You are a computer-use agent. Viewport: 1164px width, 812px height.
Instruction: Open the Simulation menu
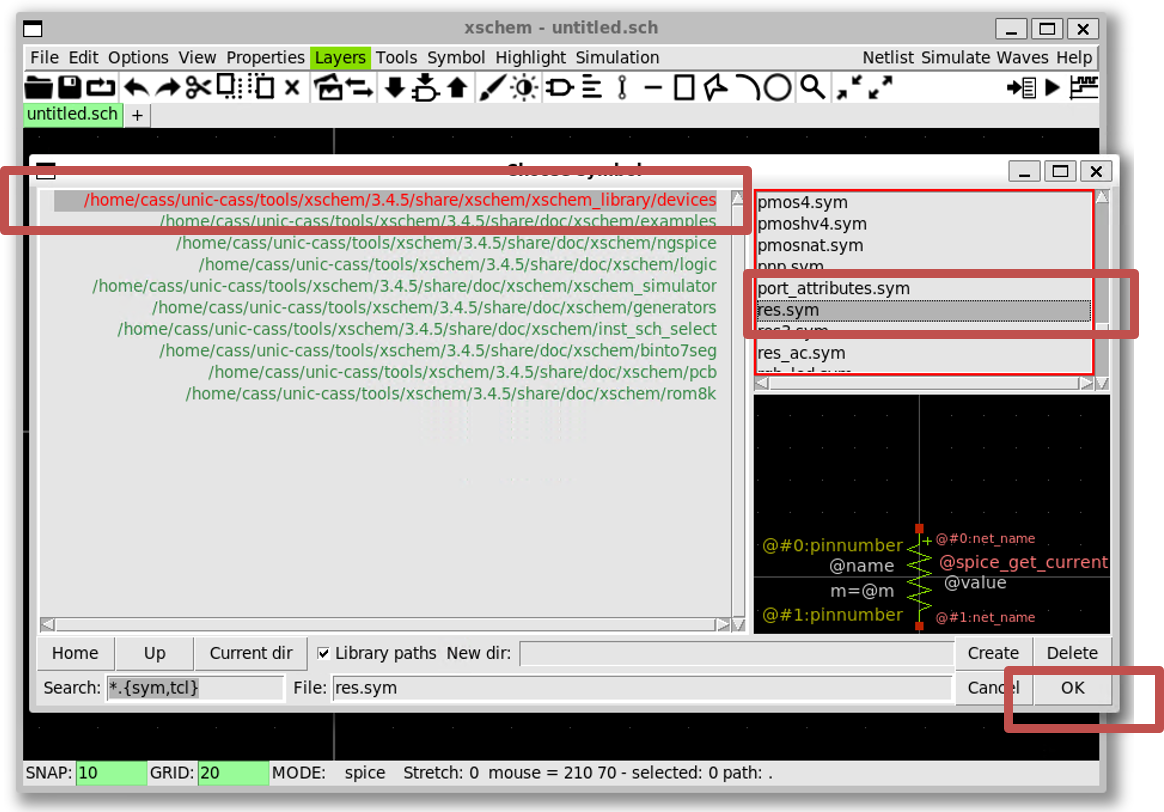click(617, 57)
